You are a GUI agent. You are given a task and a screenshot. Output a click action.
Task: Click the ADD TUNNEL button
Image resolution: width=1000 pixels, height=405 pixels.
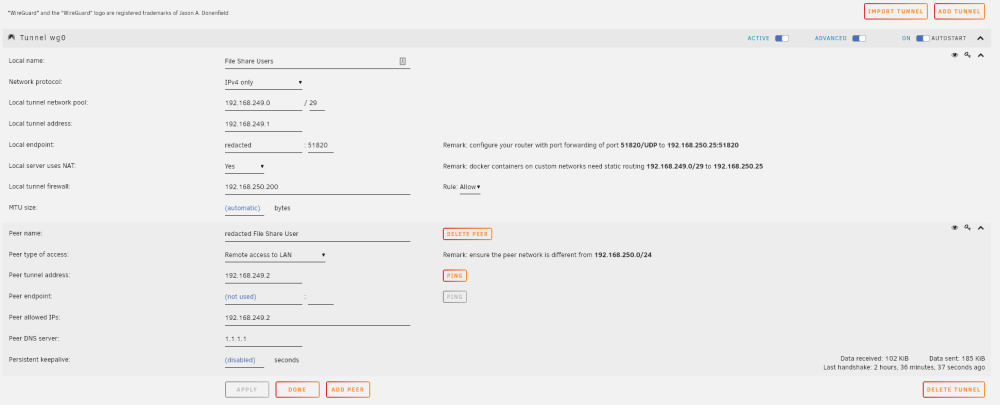point(959,11)
